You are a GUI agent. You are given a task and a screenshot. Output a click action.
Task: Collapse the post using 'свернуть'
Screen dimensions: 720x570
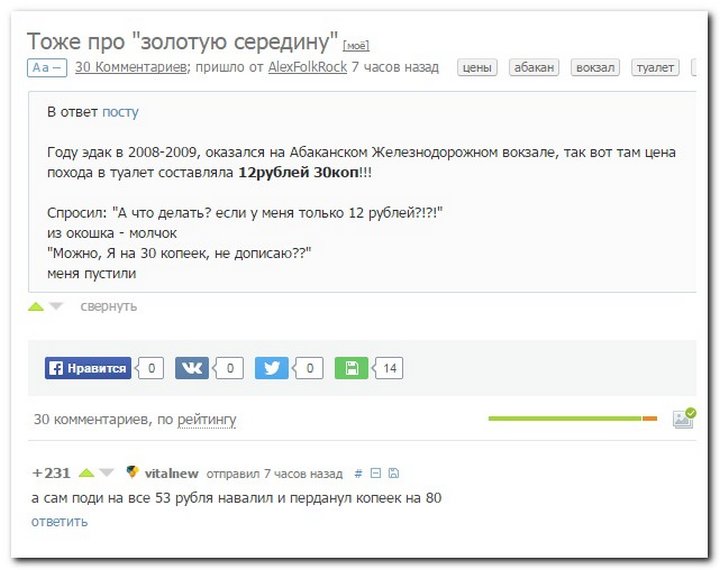point(108,306)
